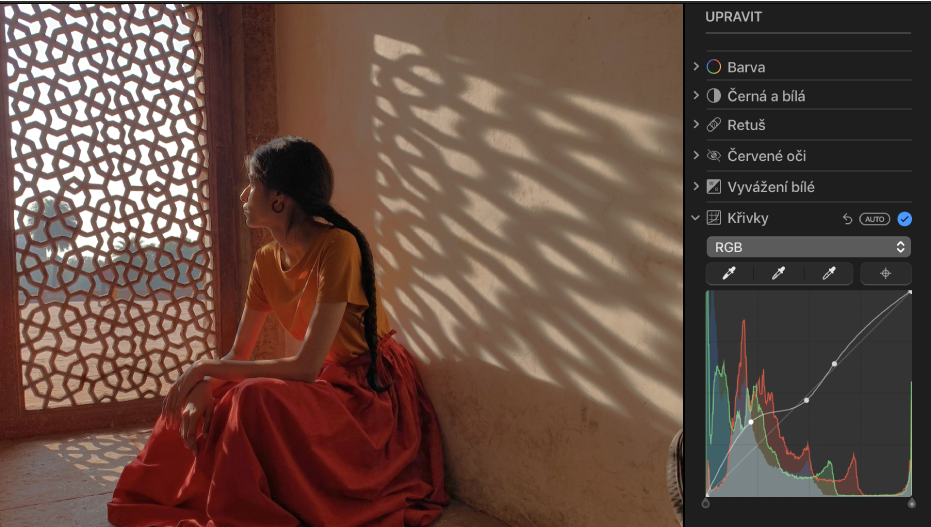Viewport: 931px width, 527px height.
Task: Toggle the Křivky blue checkmark off
Action: click(904, 219)
